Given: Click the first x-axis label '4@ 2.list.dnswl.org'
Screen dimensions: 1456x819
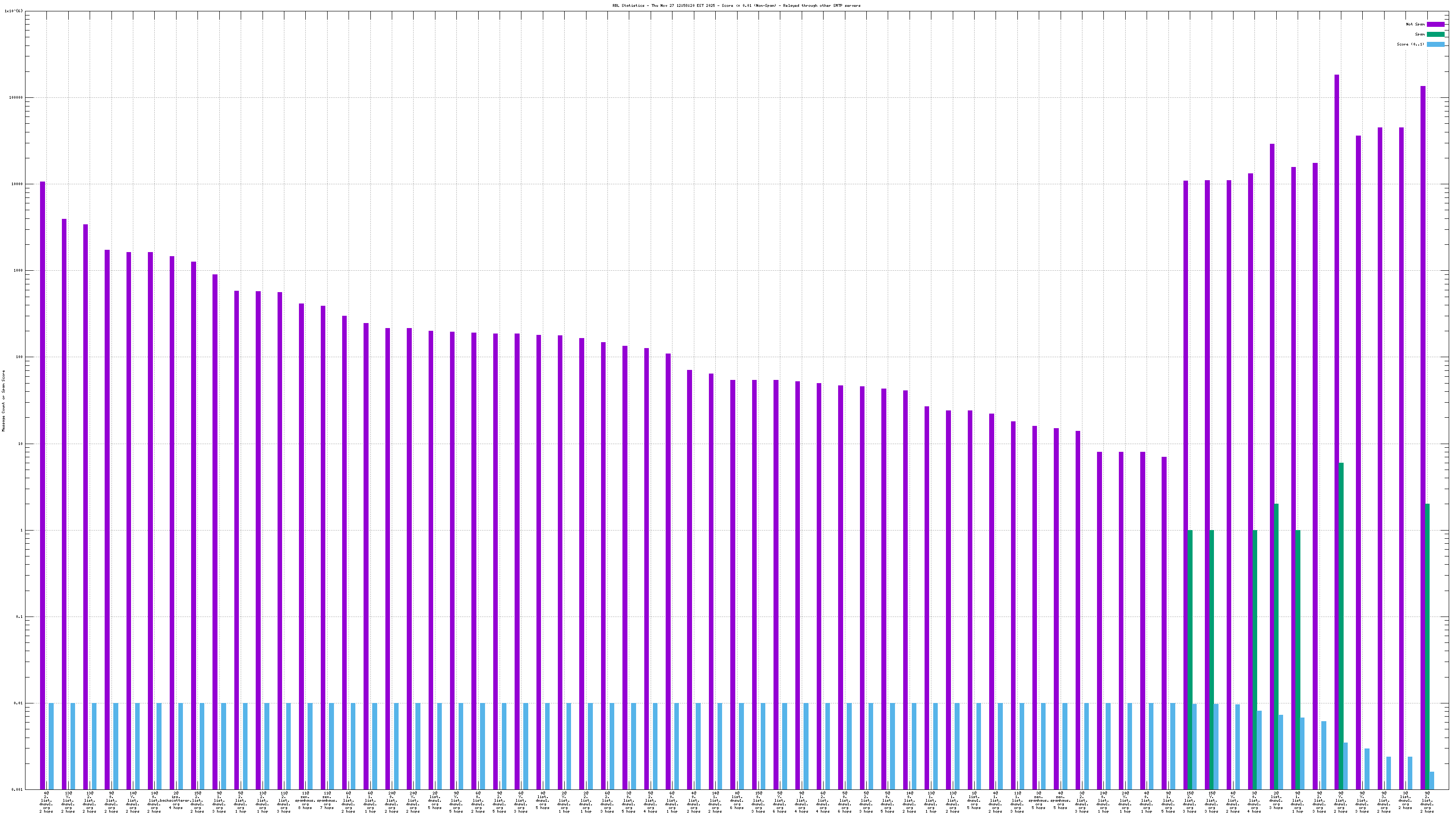Looking at the screenshot, I should 46,802.
